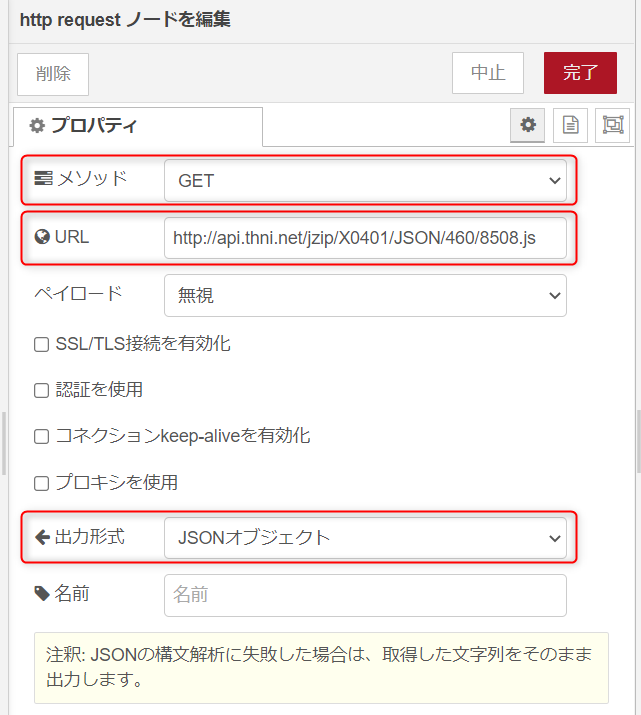Click the gear icon in プロパティ tab
The image size is (641, 715).
(37, 125)
